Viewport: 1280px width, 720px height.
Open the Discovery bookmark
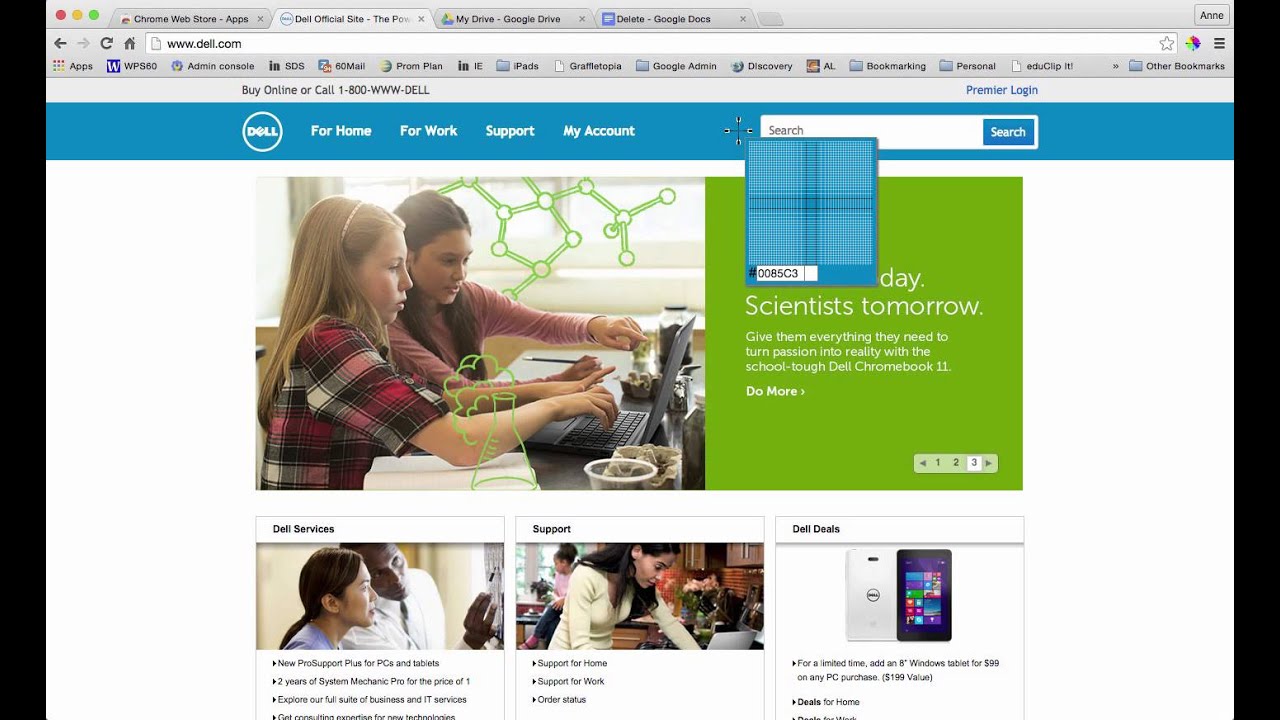pyautogui.click(x=762, y=66)
